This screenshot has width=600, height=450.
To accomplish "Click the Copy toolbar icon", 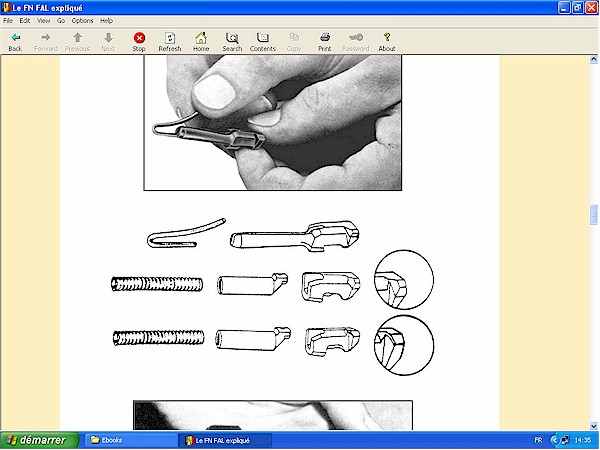I will 294,42.
